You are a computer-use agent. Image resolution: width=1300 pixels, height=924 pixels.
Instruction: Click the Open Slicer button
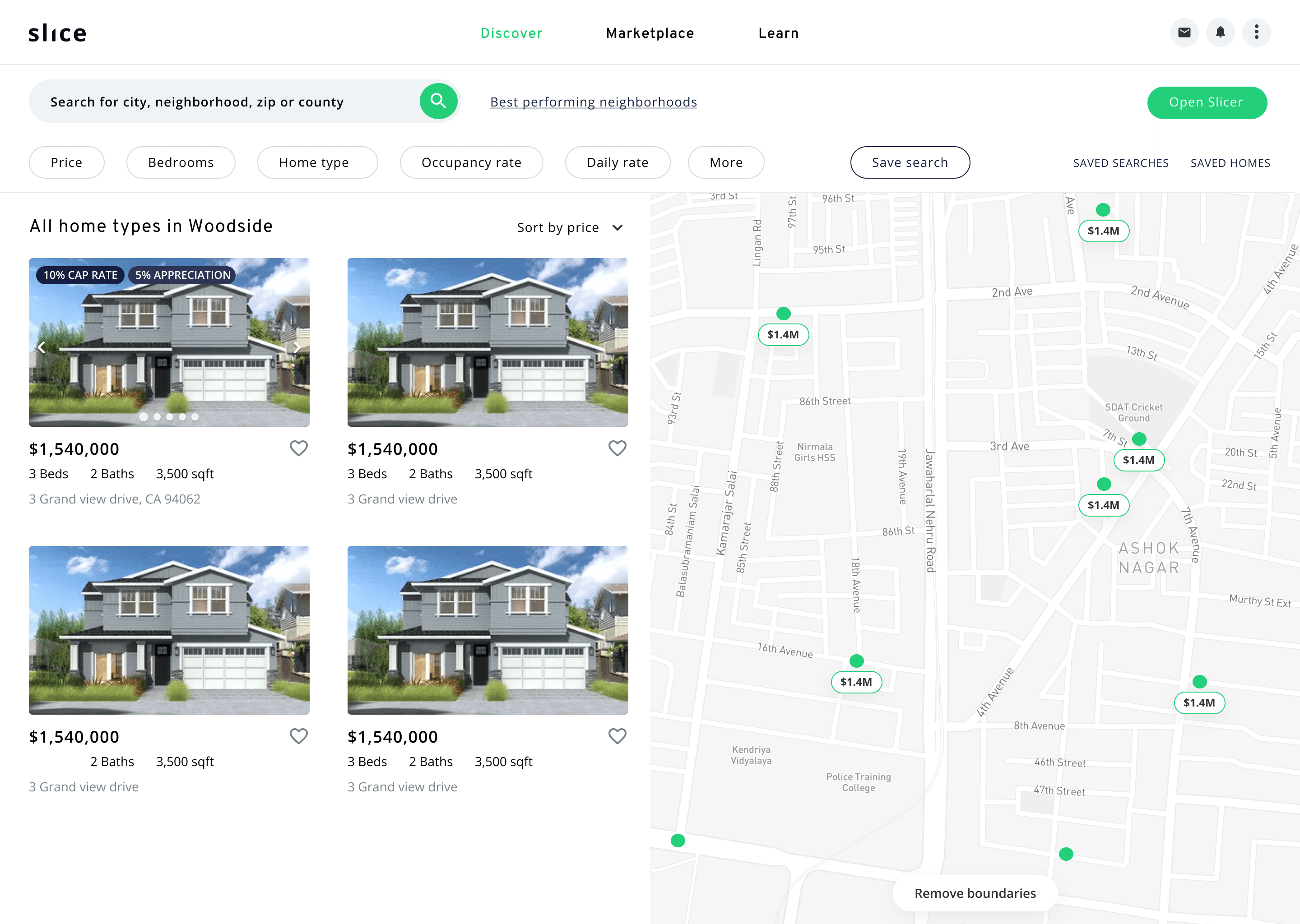[x=1207, y=102]
